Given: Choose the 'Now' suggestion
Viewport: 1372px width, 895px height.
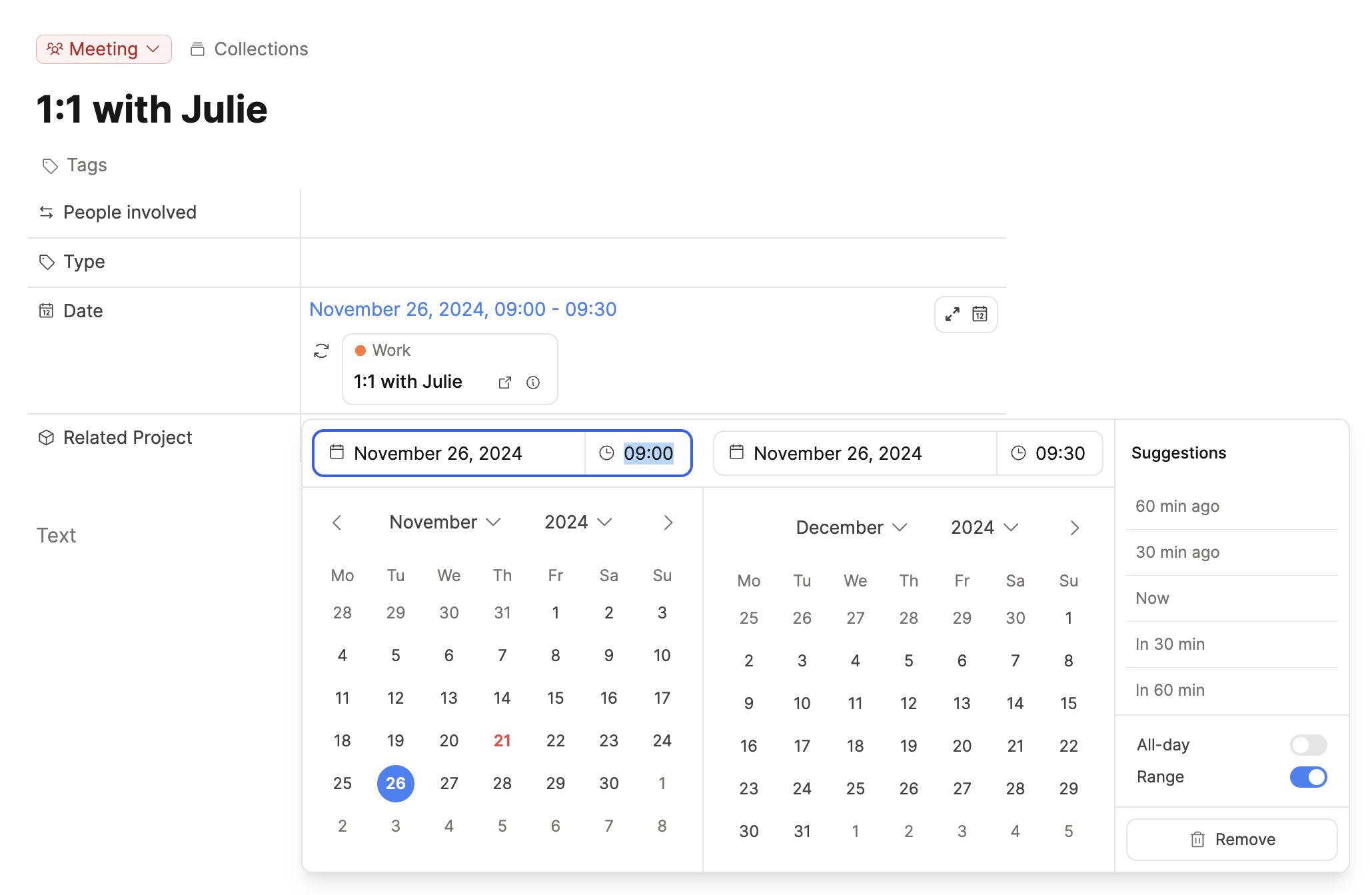Looking at the screenshot, I should [x=1152, y=598].
